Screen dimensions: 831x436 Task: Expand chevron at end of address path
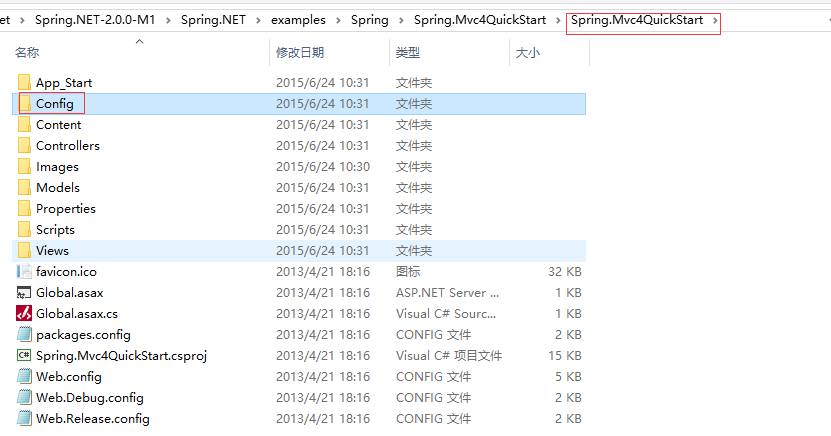pos(715,20)
